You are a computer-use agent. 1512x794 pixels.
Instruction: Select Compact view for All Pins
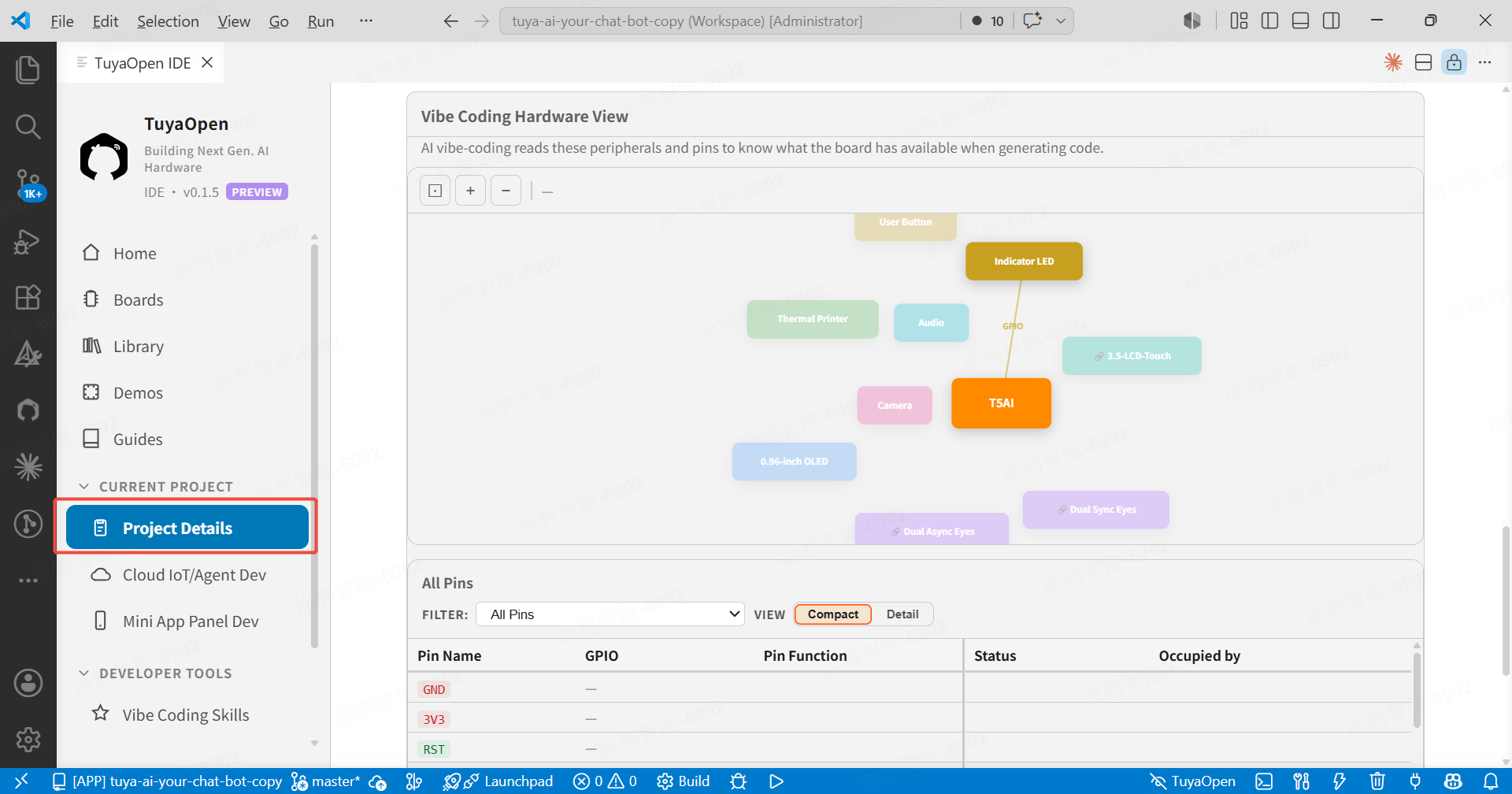[x=832, y=614]
